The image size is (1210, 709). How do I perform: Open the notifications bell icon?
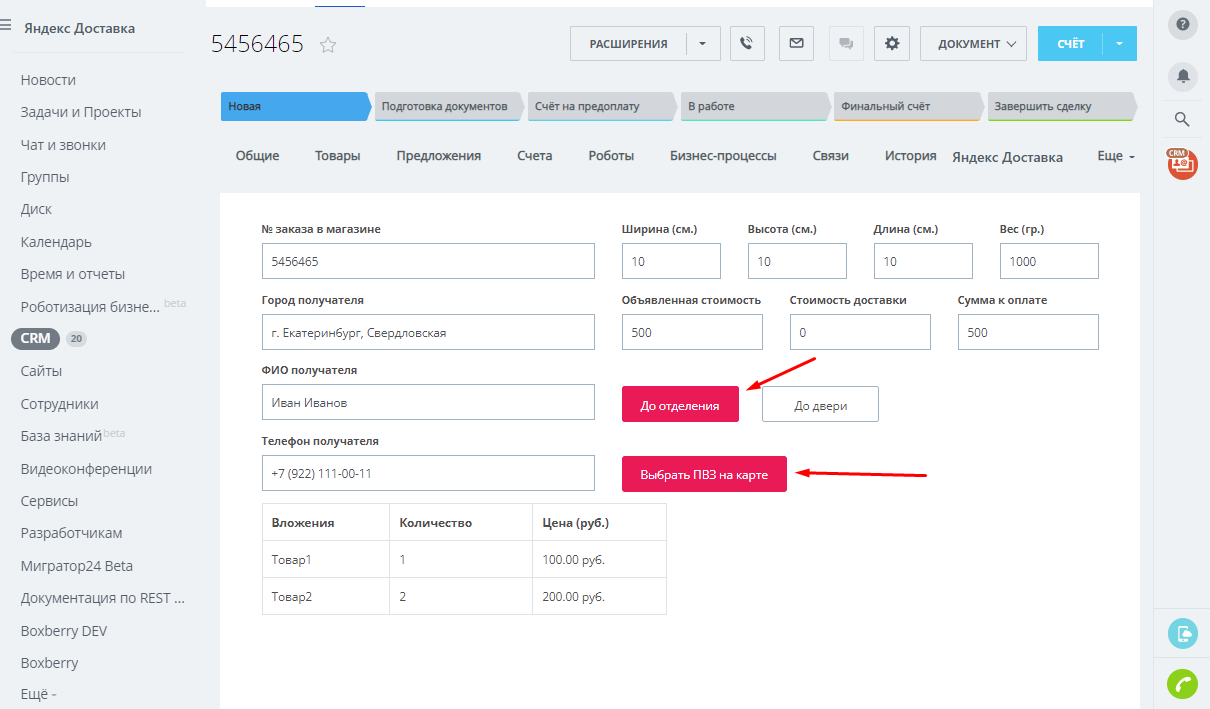pyautogui.click(x=1183, y=76)
